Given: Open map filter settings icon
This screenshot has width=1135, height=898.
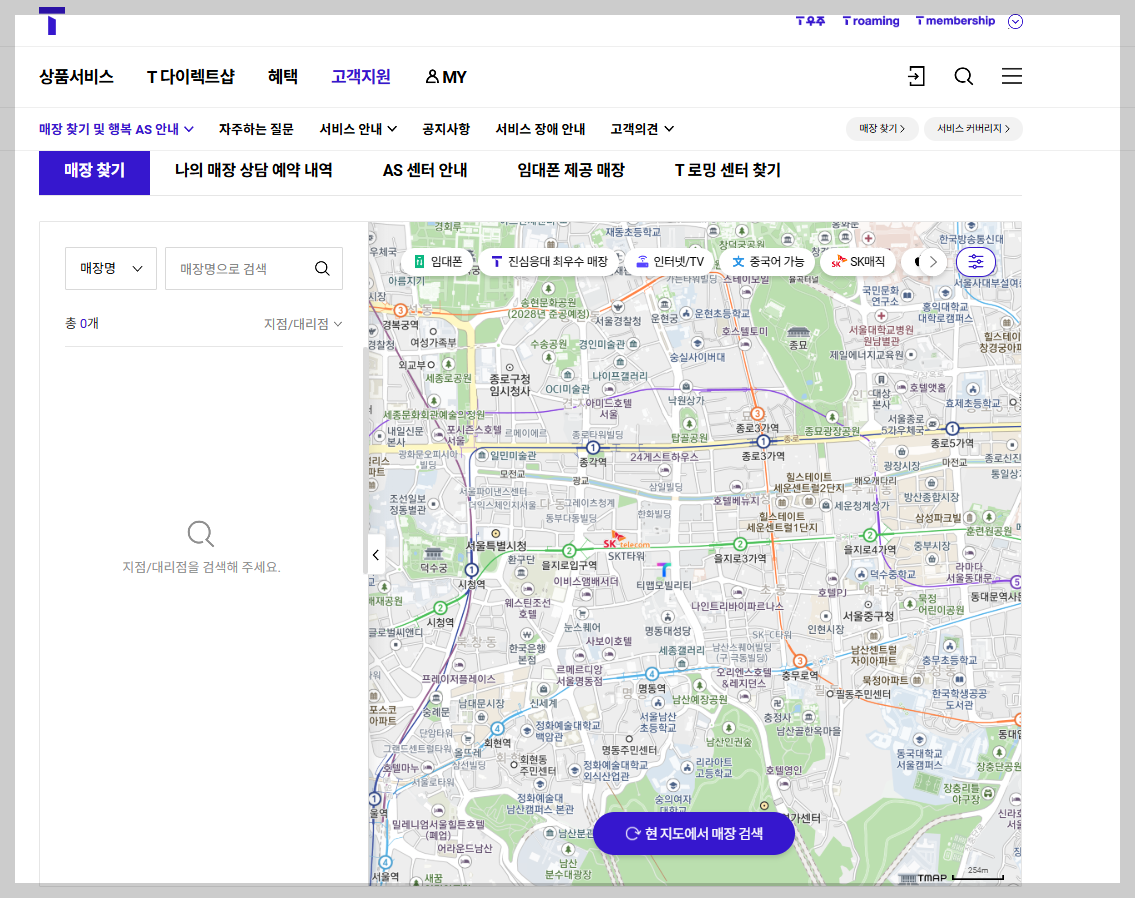Looking at the screenshot, I should [x=976, y=262].
